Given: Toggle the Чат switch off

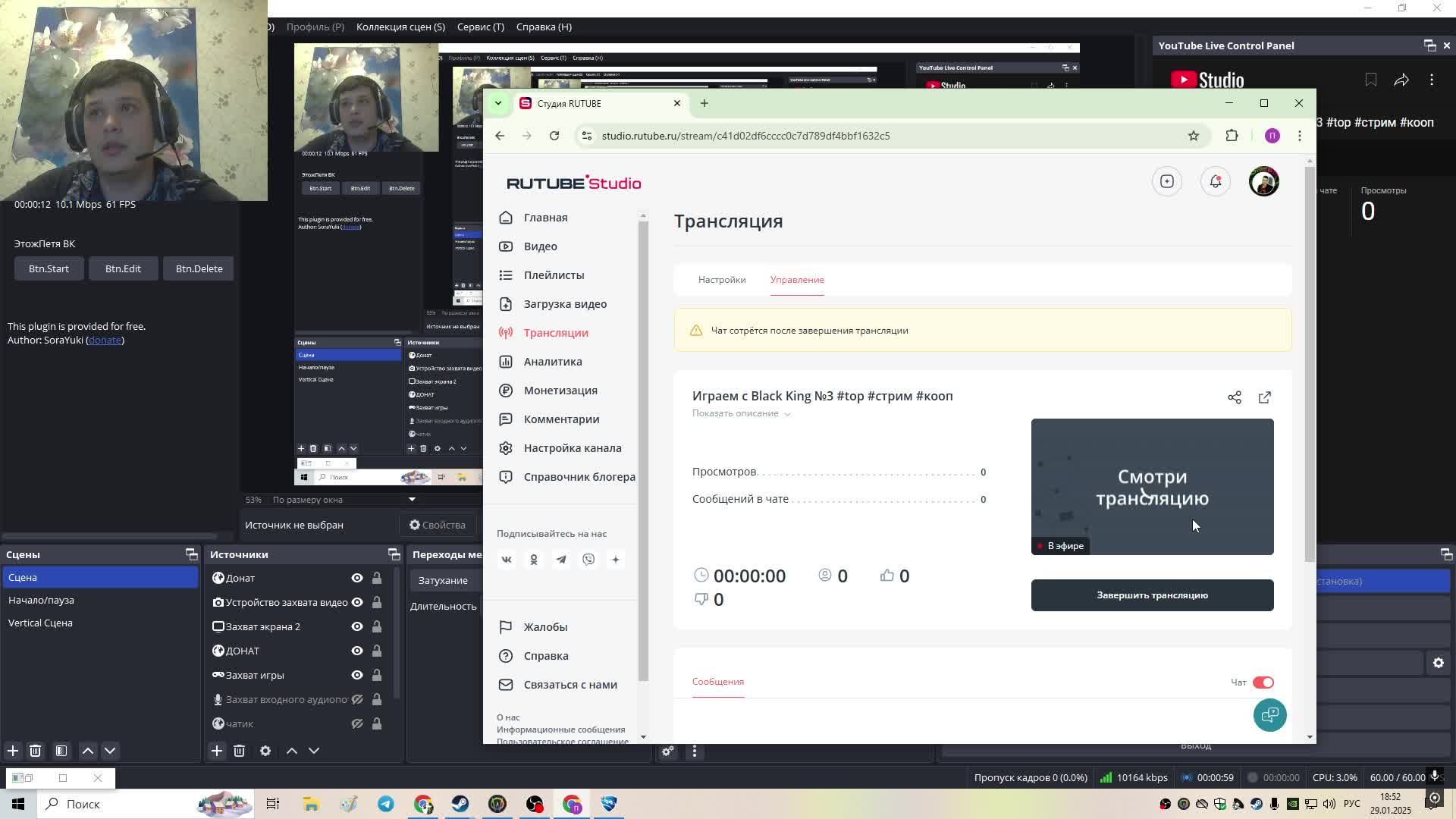Looking at the screenshot, I should coord(1263,682).
